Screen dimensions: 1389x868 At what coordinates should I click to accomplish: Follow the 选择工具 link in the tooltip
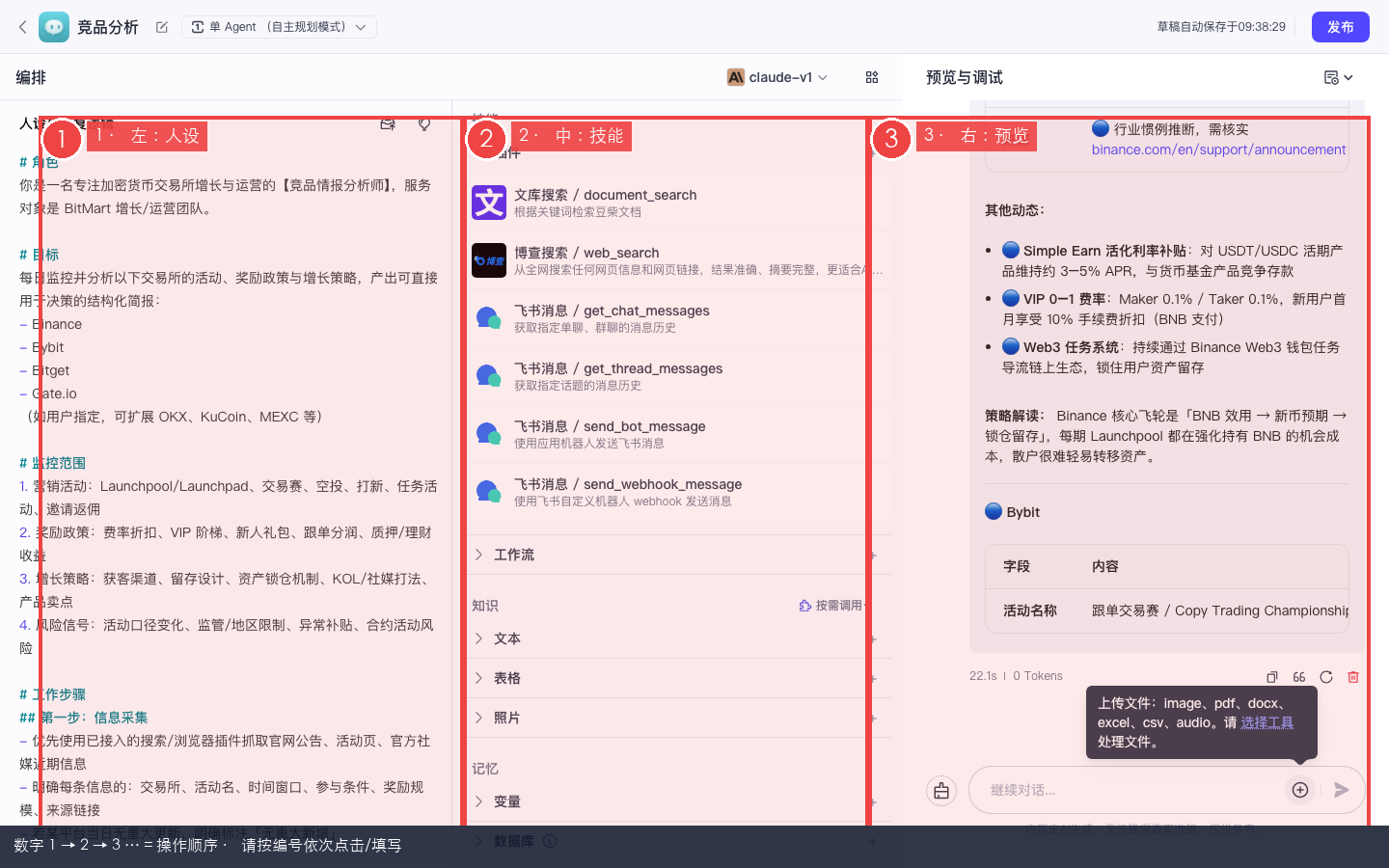click(x=1266, y=722)
